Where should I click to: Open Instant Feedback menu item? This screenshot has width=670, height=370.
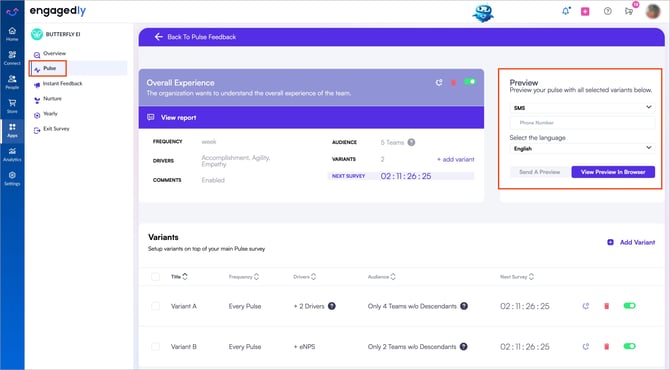pos(62,84)
